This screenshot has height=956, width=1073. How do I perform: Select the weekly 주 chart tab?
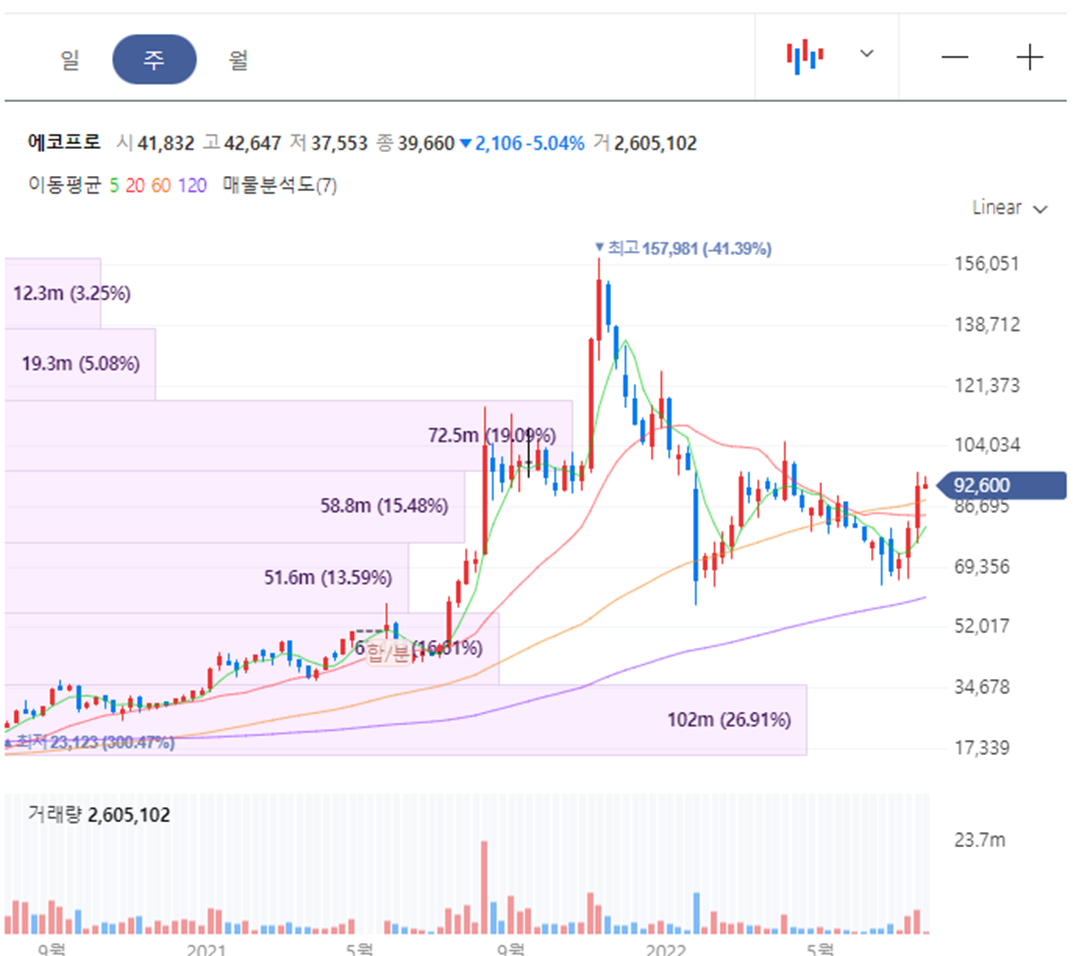tap(154, 60)
